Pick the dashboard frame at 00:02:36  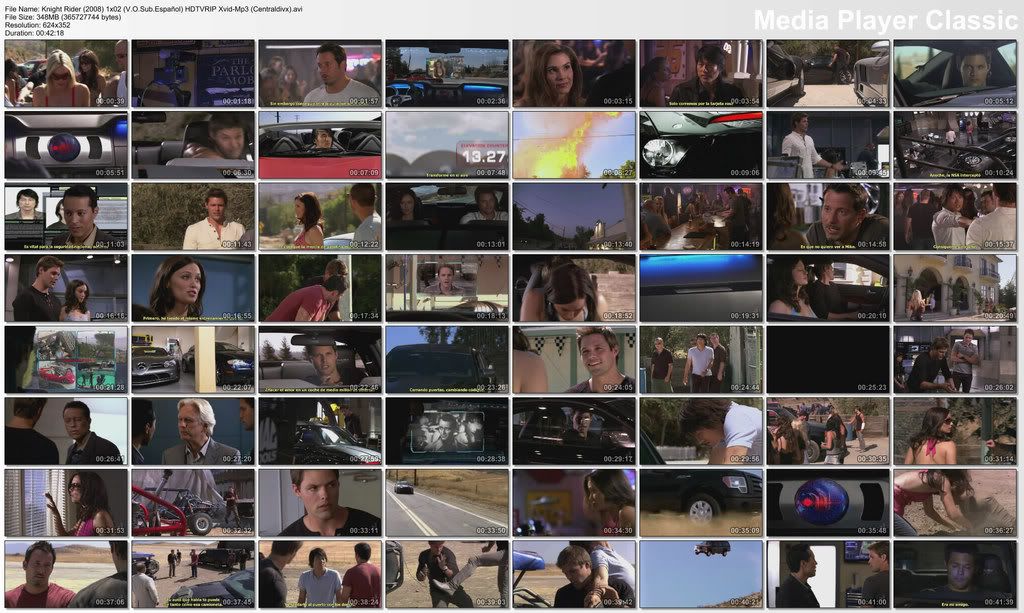[x=447, y=74]
